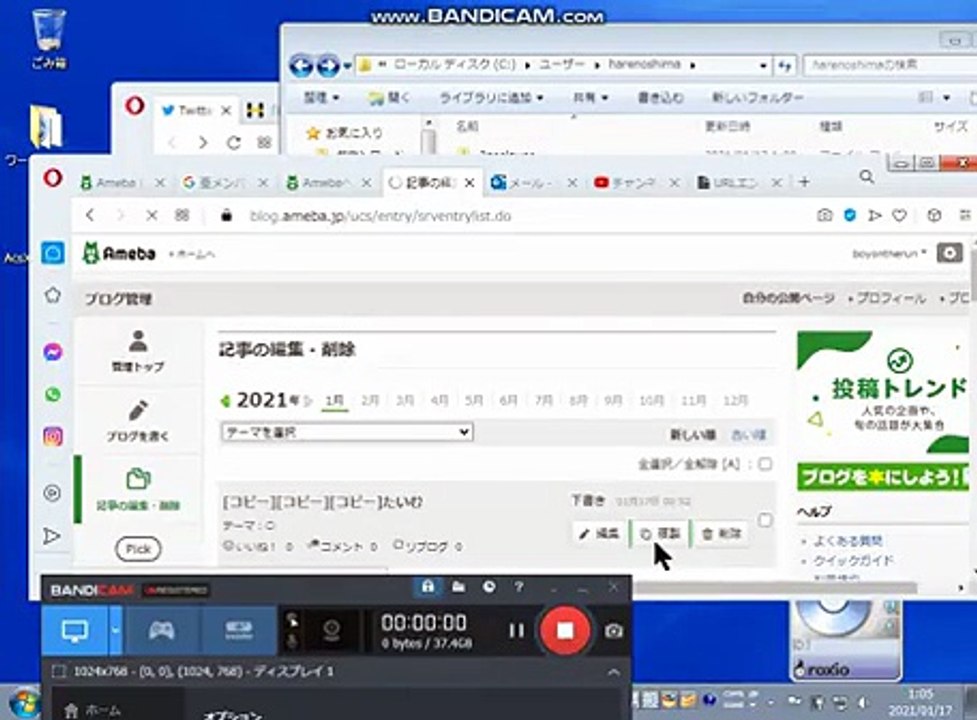This screenshot has height=720, width=977.
Task: Open Opera menu logo in front window
Action: coord(53,179)
